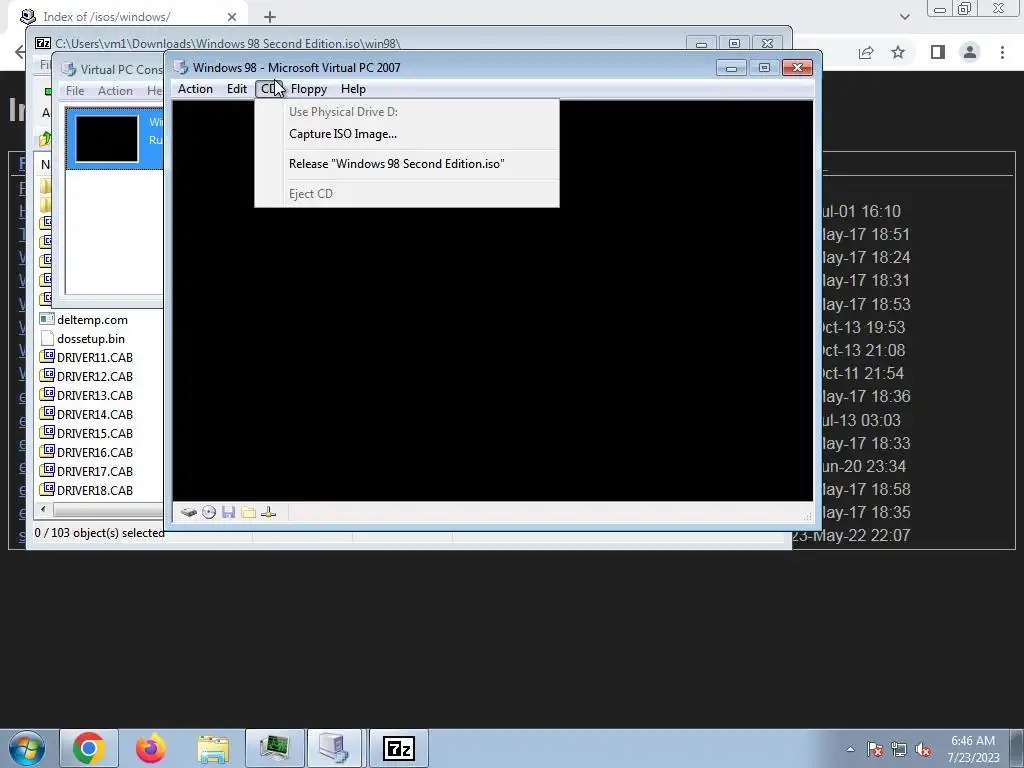The width and height of the screenshot is (1024, 768).
Task: Select DRIVER13.CAB file
Action: click(x=95, y=396)
